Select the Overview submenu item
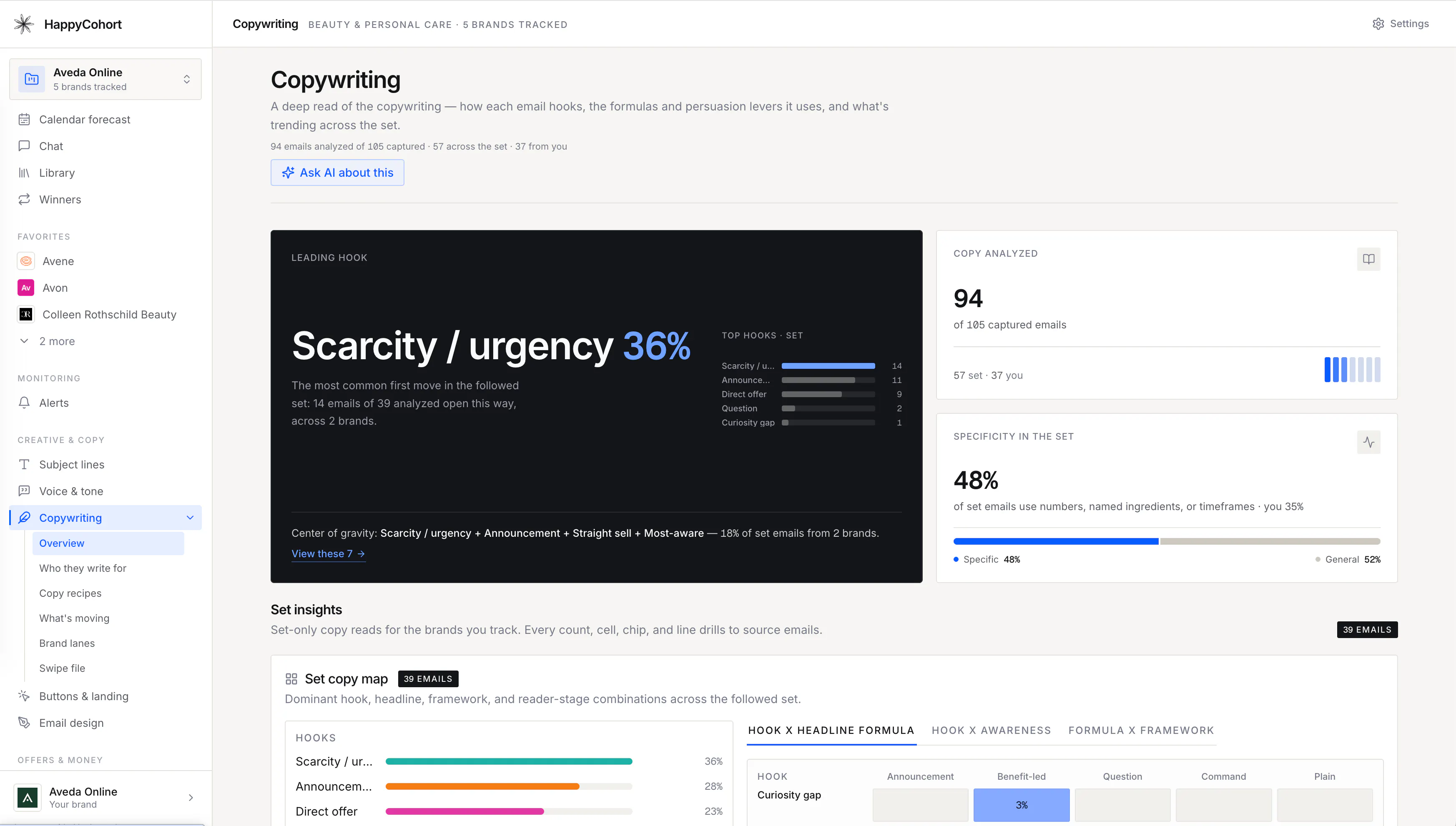 108,543
